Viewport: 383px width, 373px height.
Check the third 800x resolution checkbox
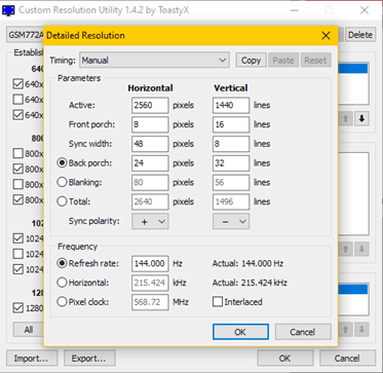click(18, 184)
